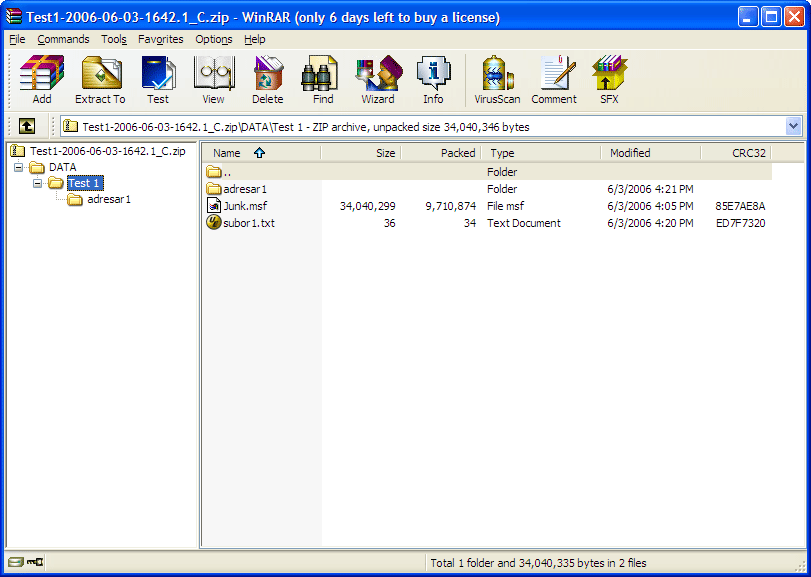Convert archive with SFX icon
Image resolution: width=811 pixels, height=577 pixels.
coord(609,80)
